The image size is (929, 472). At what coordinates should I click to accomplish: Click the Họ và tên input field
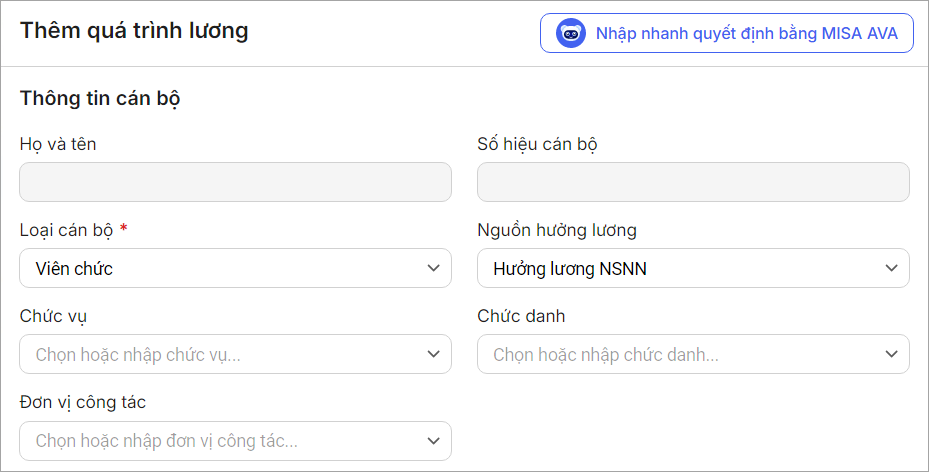click(x=235, y=182)
